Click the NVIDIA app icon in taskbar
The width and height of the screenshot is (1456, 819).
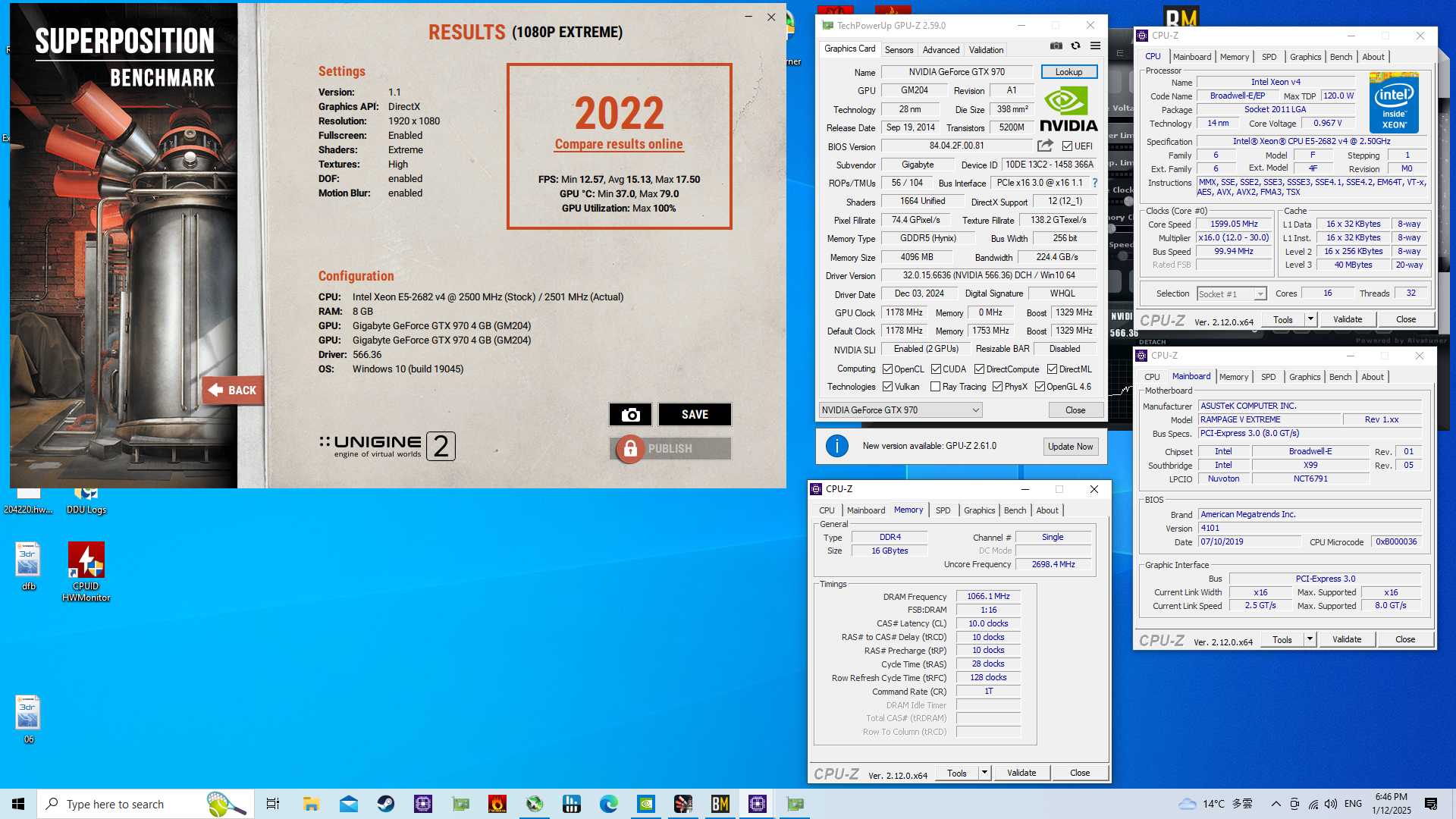pos(646,804)
